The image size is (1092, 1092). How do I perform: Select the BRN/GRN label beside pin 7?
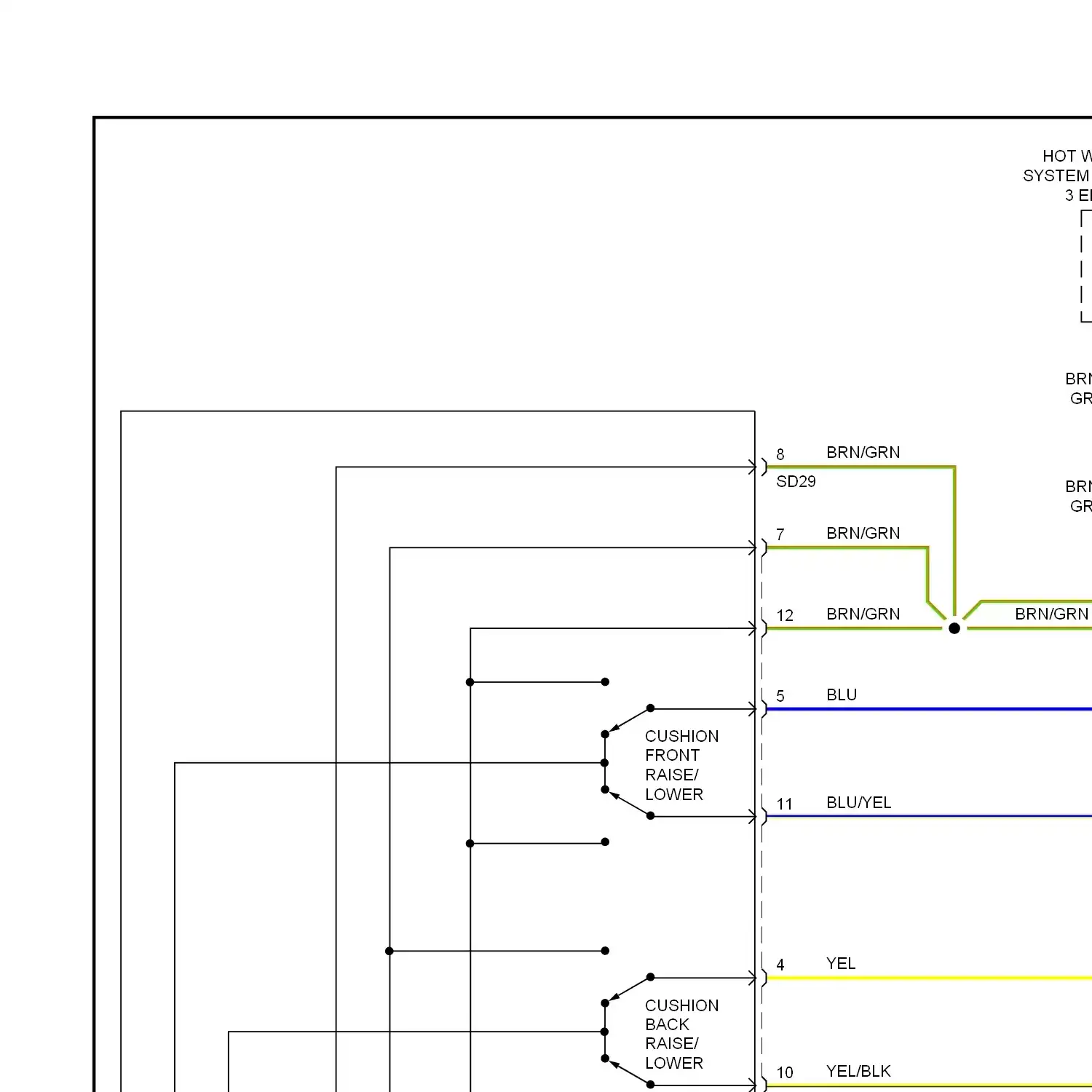pyautogui.click(x=863, y=534)
